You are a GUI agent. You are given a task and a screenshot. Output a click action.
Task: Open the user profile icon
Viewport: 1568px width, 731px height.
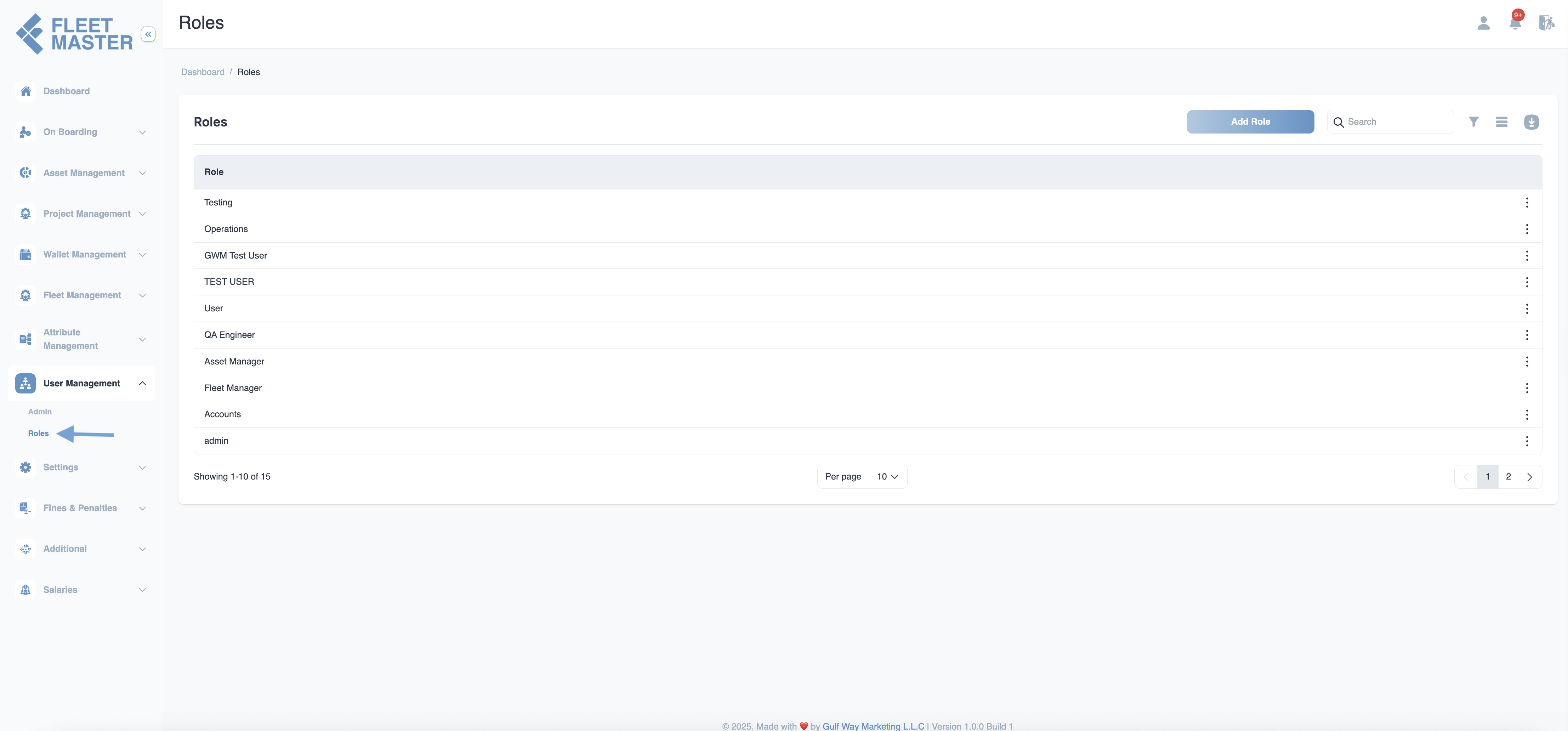pyautogui.click(x=1483, y=23)
